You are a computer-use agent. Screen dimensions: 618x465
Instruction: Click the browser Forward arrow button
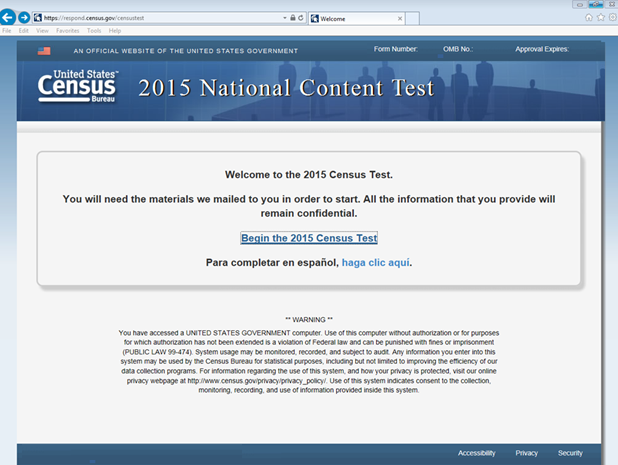(24, 17)
